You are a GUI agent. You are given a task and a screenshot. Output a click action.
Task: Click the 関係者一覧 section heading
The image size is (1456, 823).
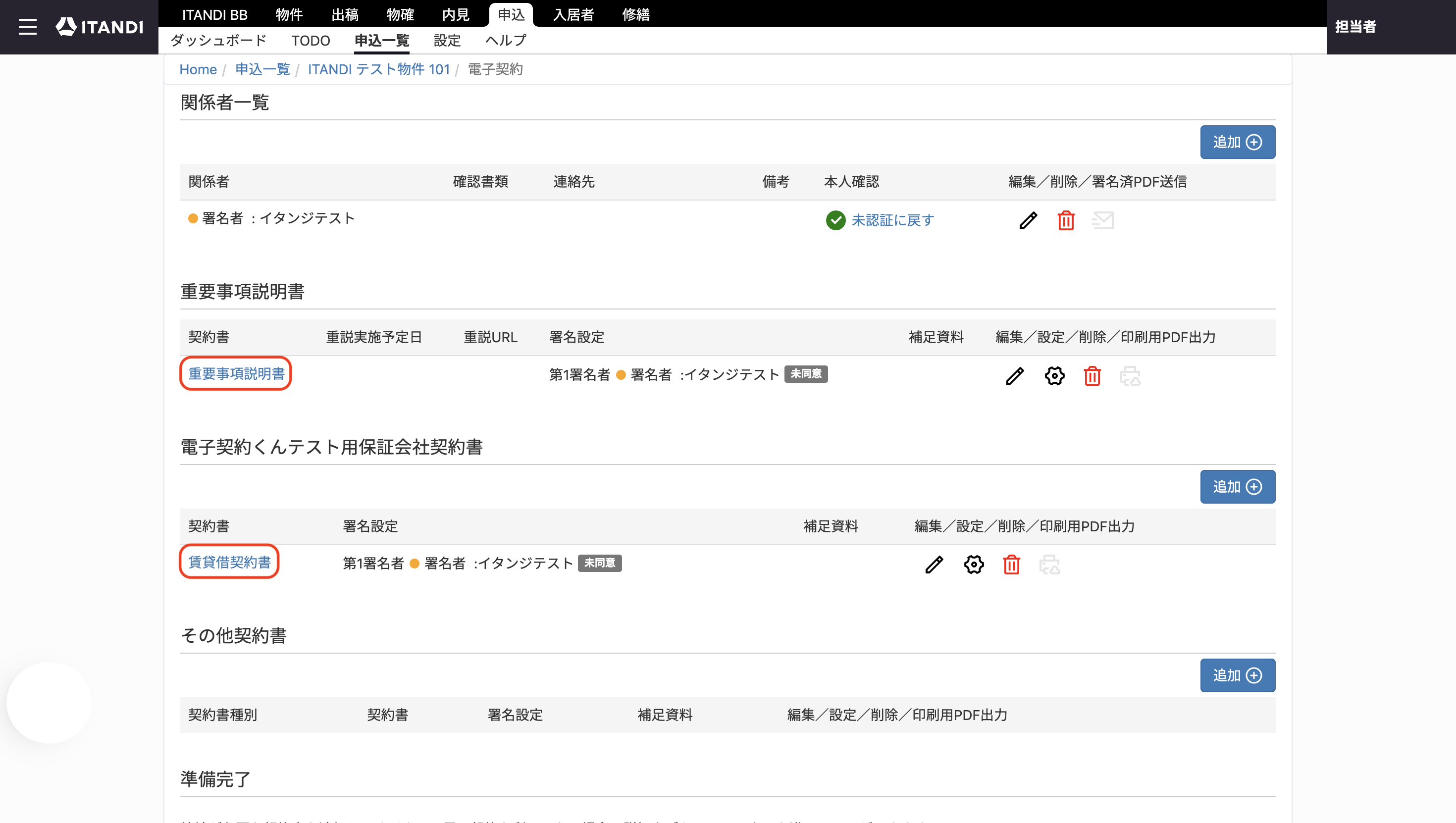[224, 103]
